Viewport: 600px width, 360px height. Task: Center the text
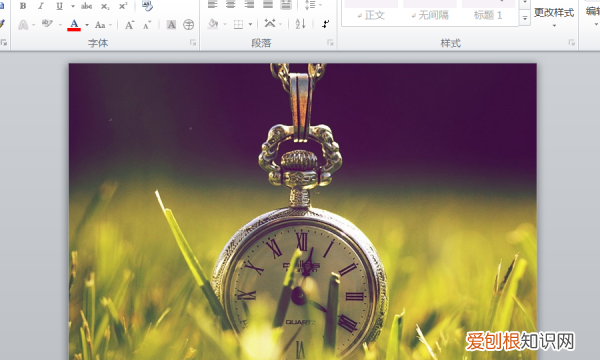(231, 5)
